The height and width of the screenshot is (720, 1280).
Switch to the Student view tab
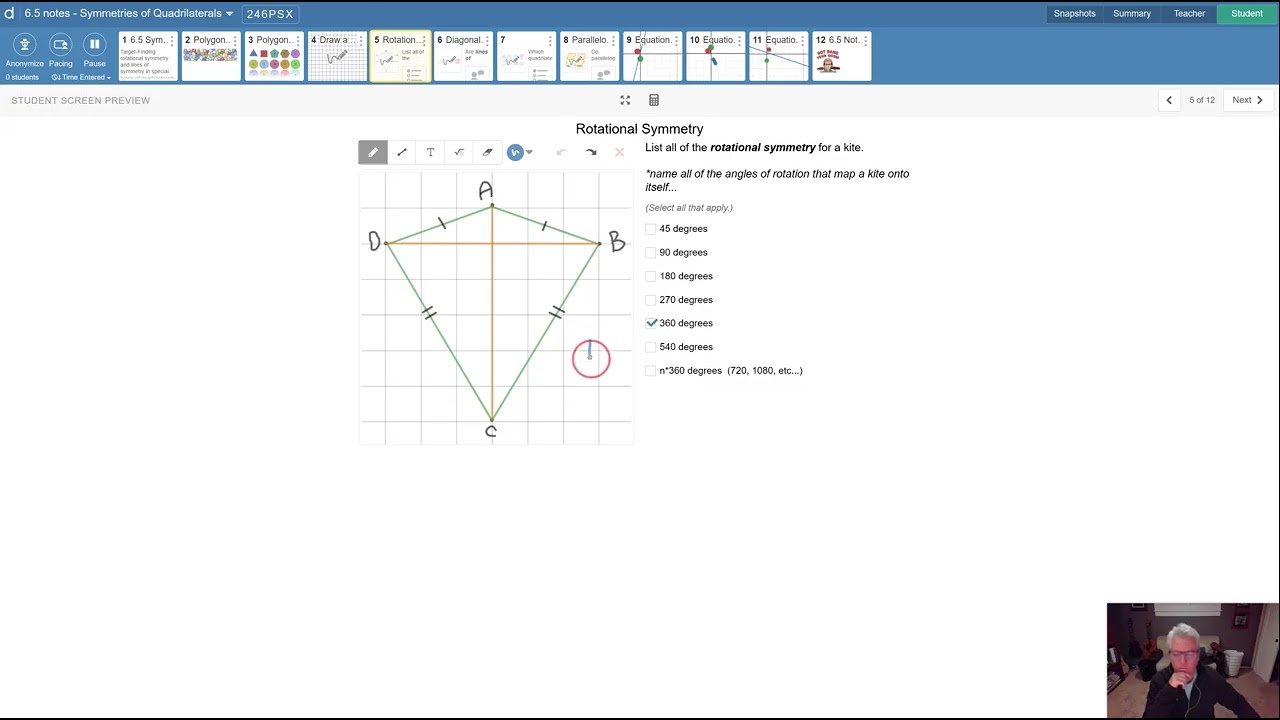pos(1247,14)
